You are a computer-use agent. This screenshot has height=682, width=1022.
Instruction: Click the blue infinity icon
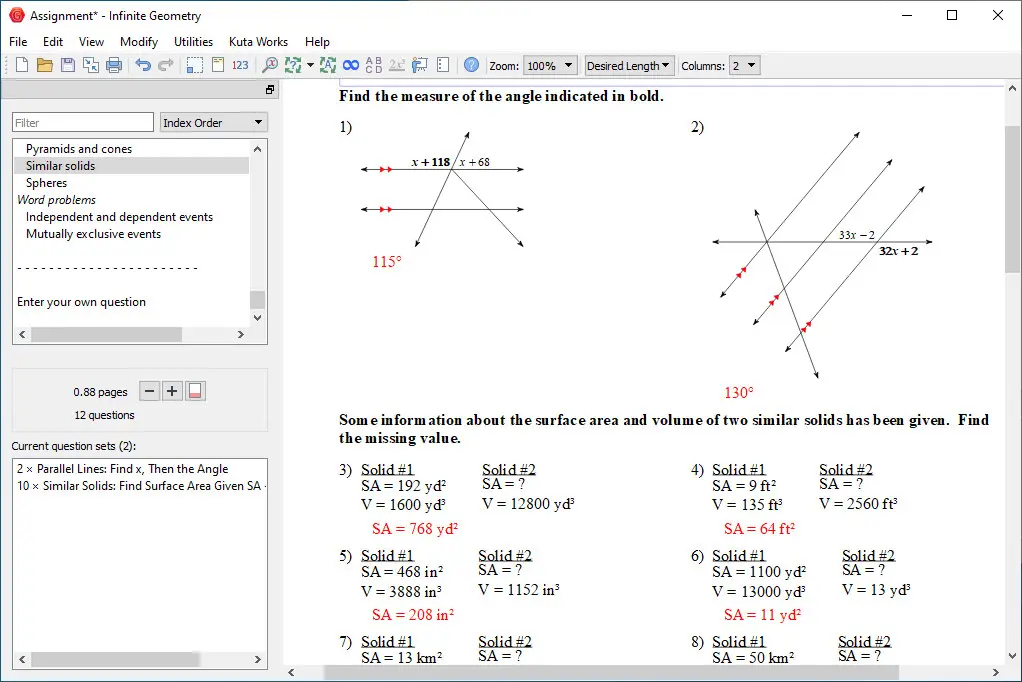click(351, 65)
